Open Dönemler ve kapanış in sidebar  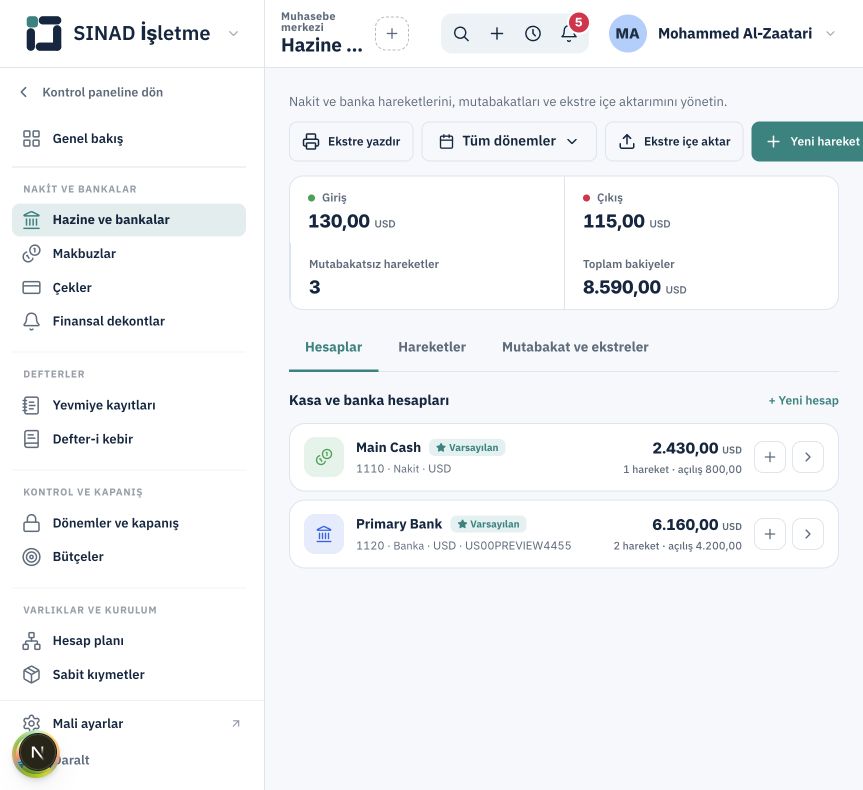[x=129, y=523]
